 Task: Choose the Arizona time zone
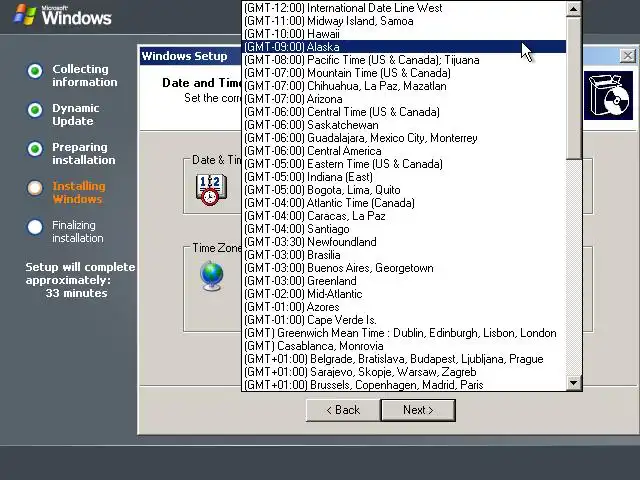pos(404,99)
